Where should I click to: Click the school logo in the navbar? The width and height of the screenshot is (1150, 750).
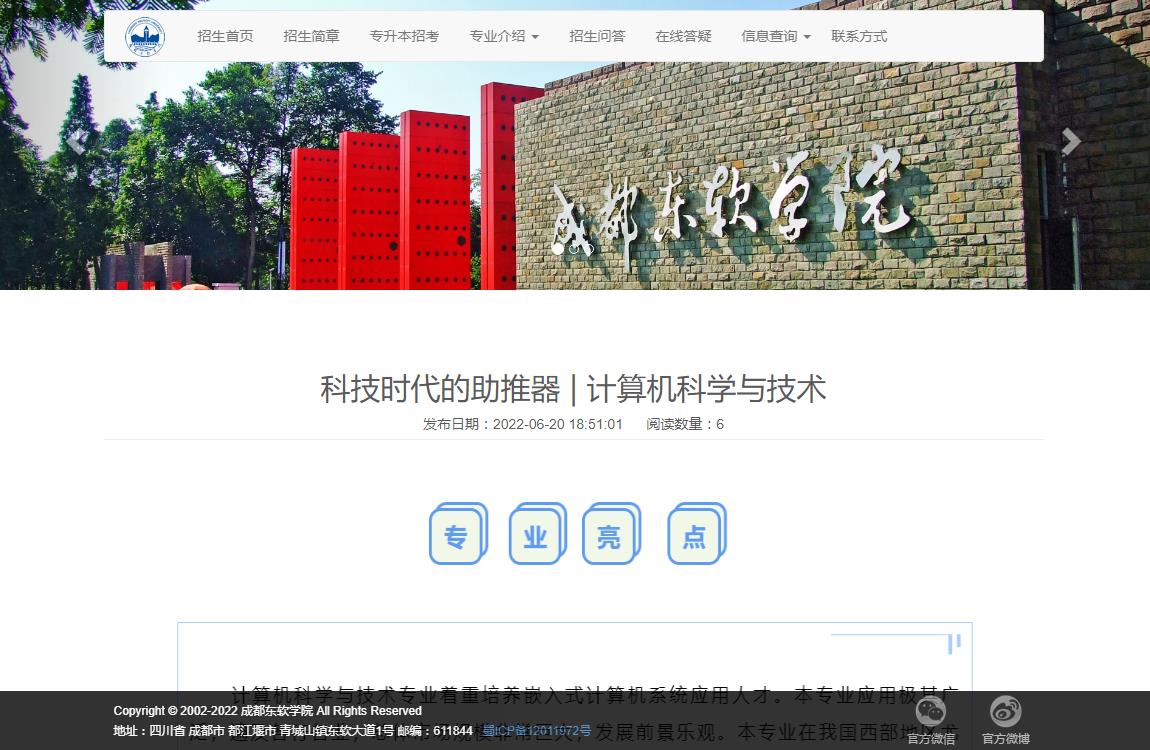tap(145, 37)
